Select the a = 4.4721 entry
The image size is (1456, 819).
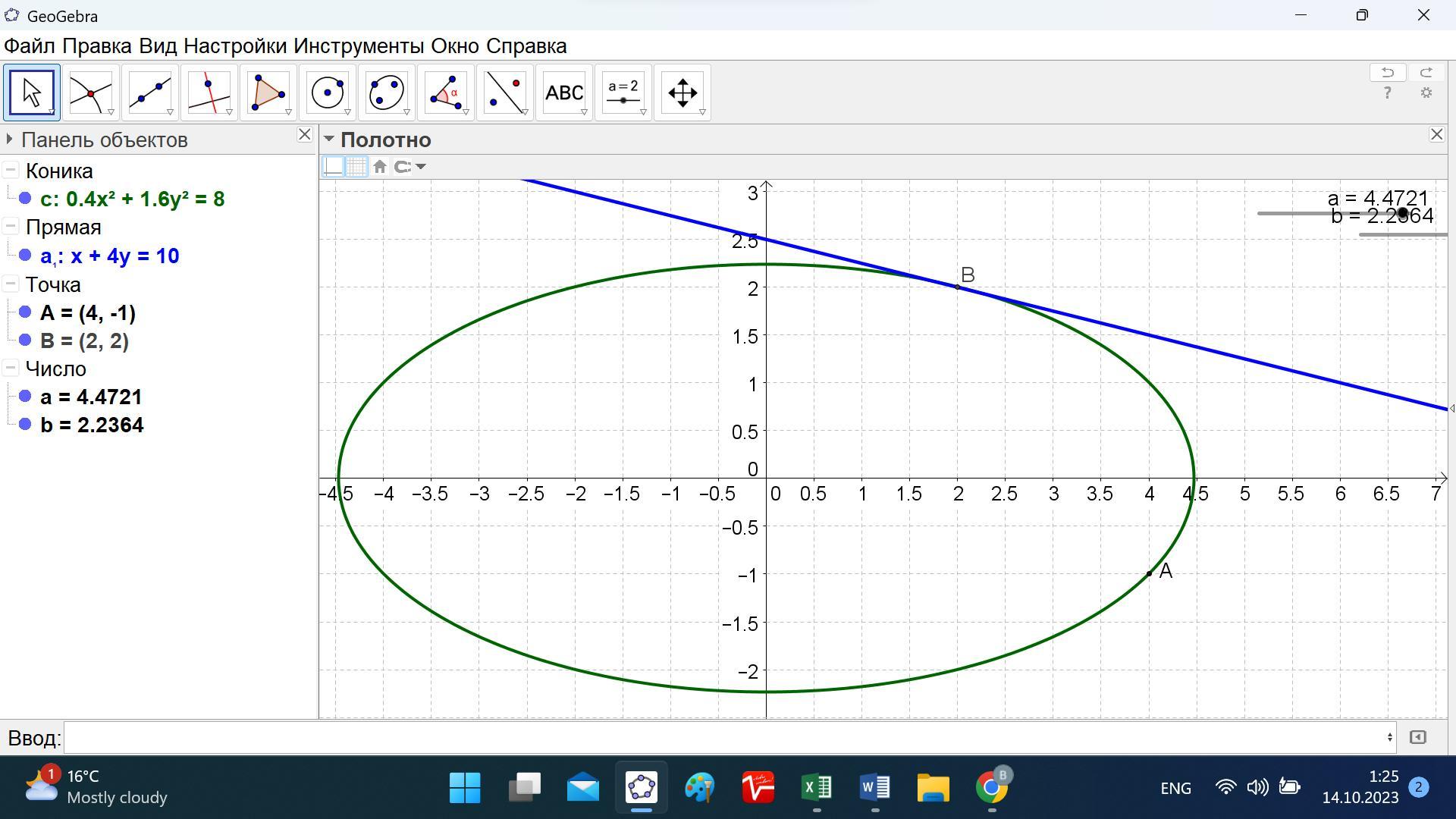tap(91, 397)
